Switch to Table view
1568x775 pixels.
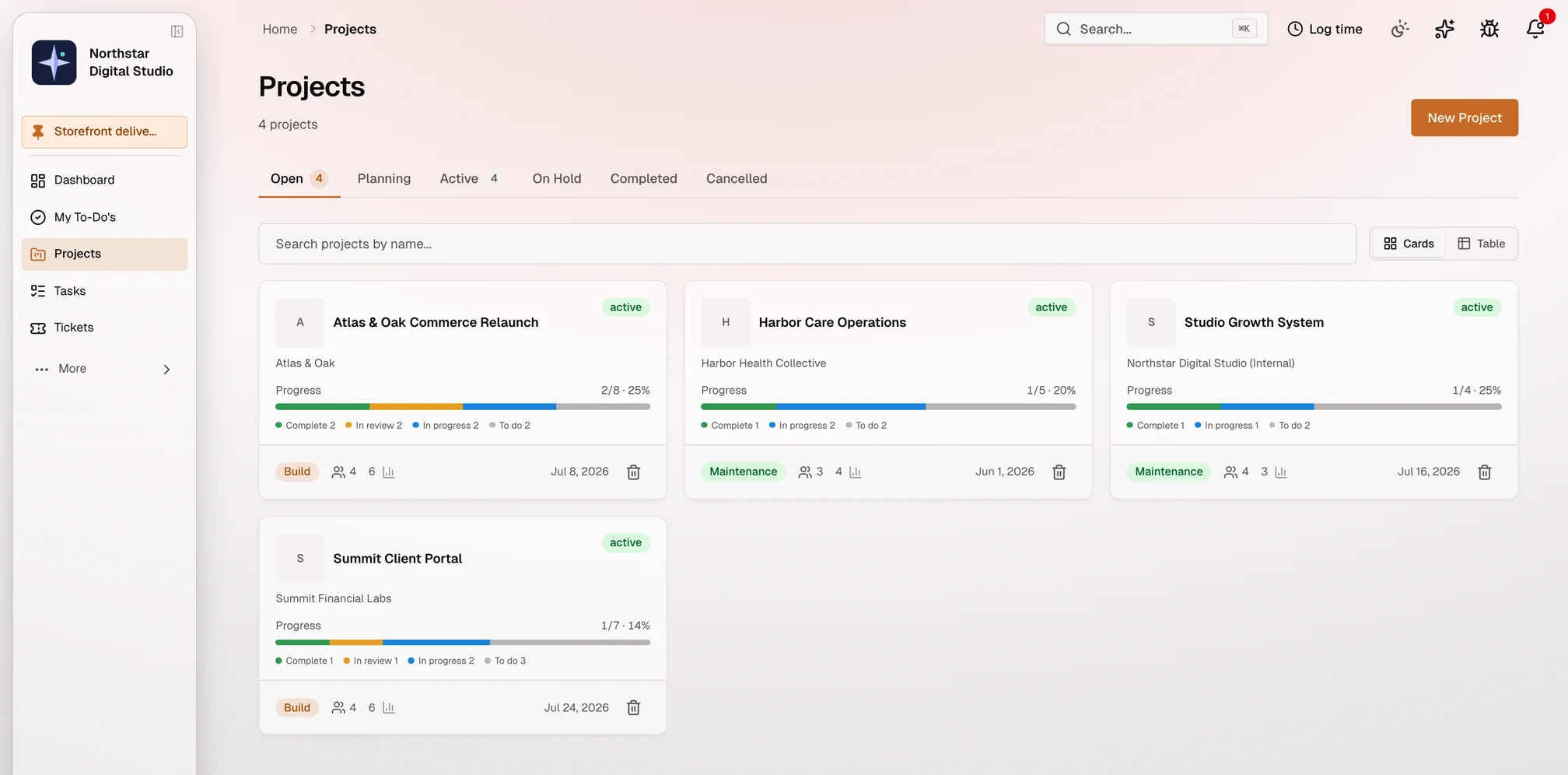tap(1482, 244)
